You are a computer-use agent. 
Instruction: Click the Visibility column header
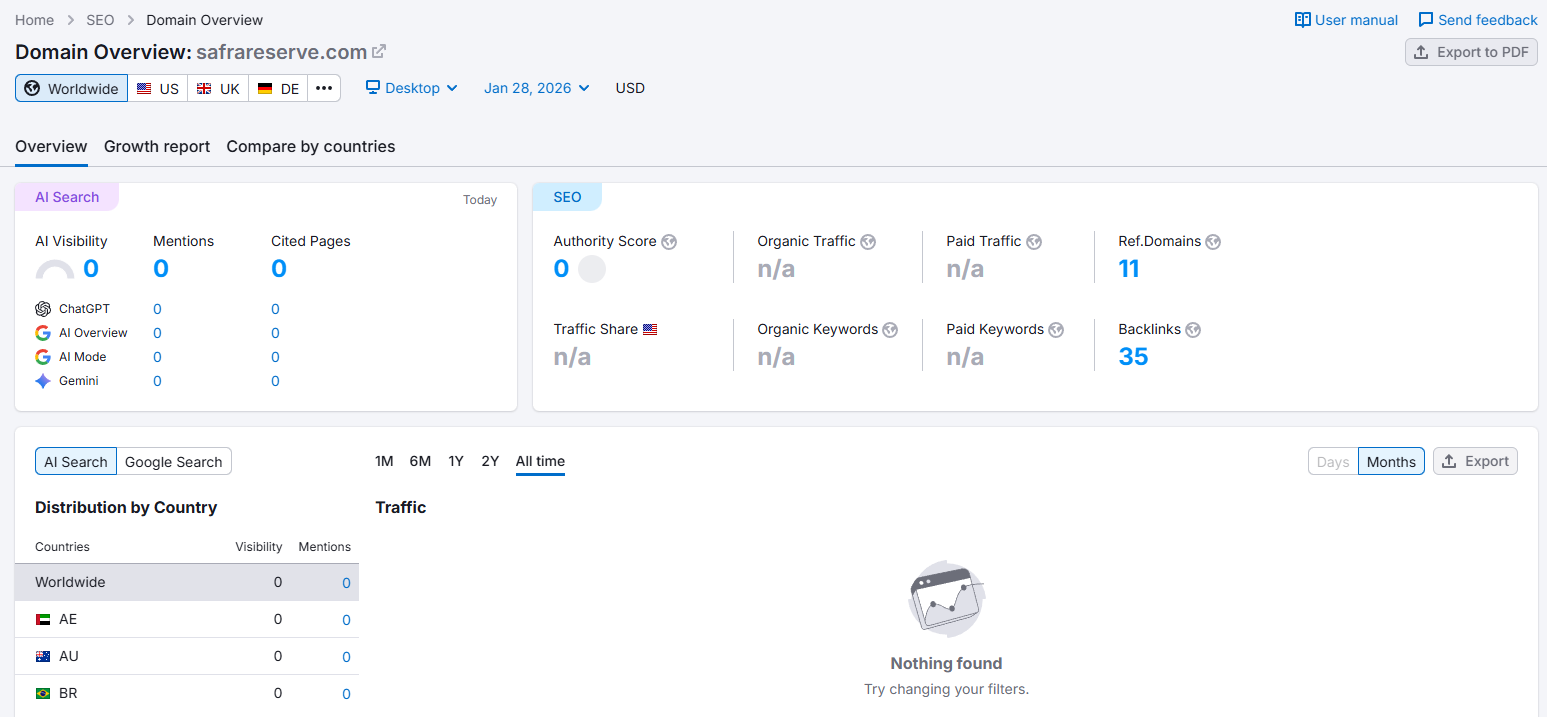[259, 547]
